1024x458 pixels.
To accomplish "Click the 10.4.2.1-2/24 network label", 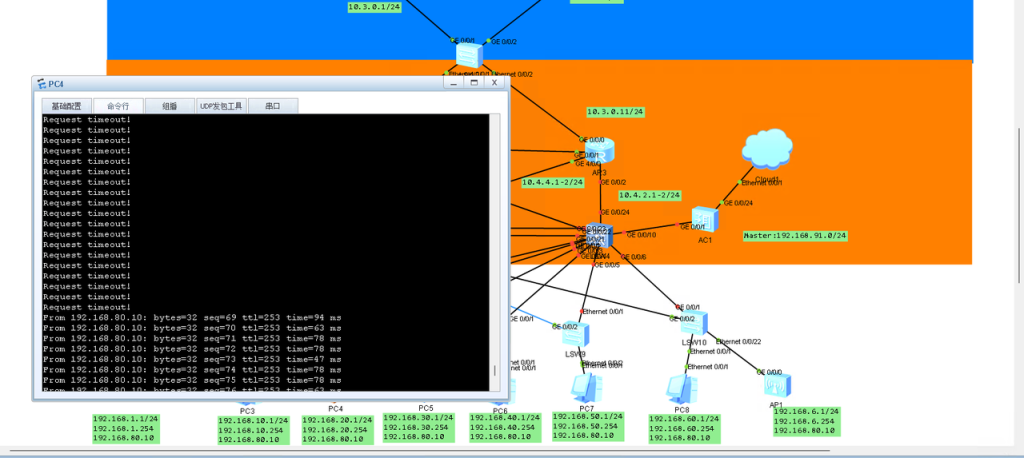I will pos(649,195).
